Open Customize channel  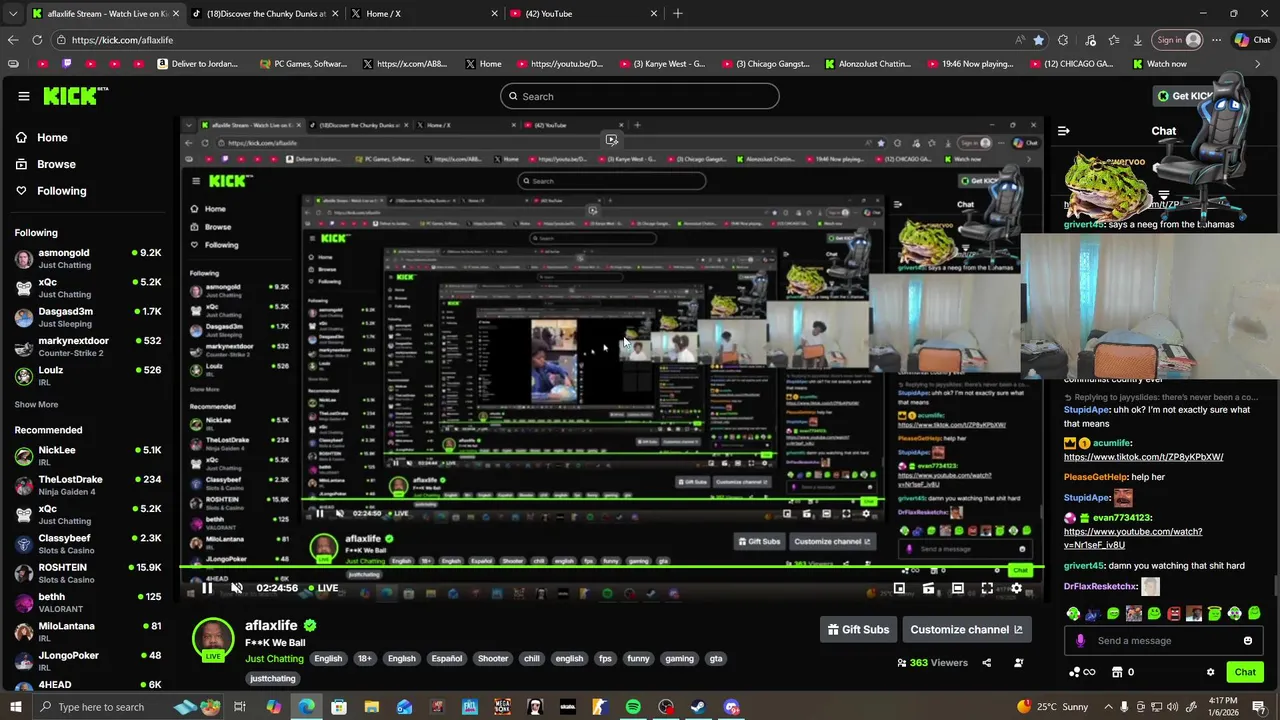click(x=966, y=629)
